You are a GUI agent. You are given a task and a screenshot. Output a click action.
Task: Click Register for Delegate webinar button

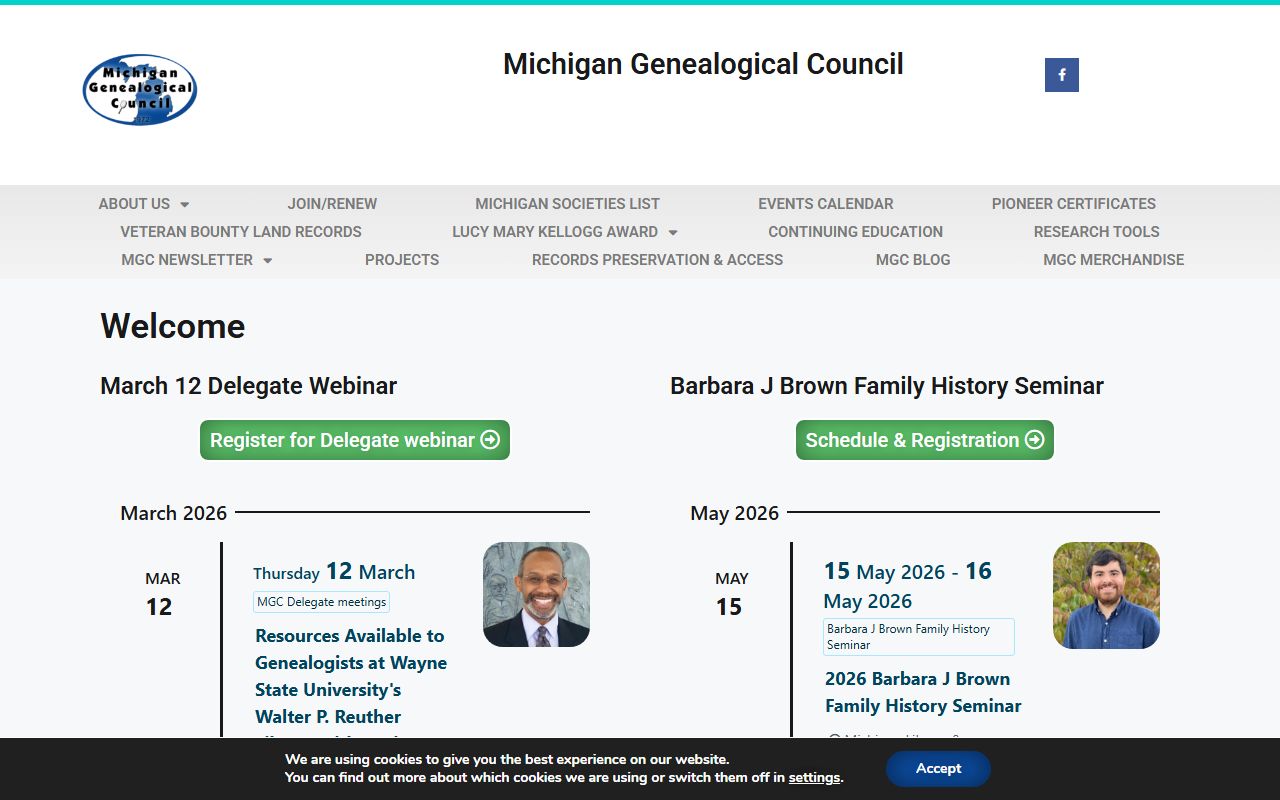(355, 440)
